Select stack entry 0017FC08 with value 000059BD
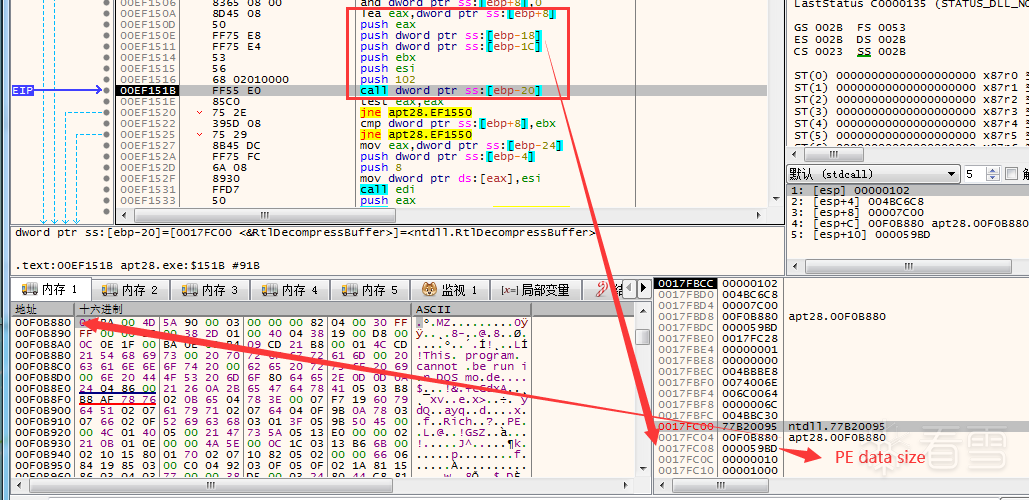Image resolution: width=1029 pixels, height=500 pixels. coord(841,448)
